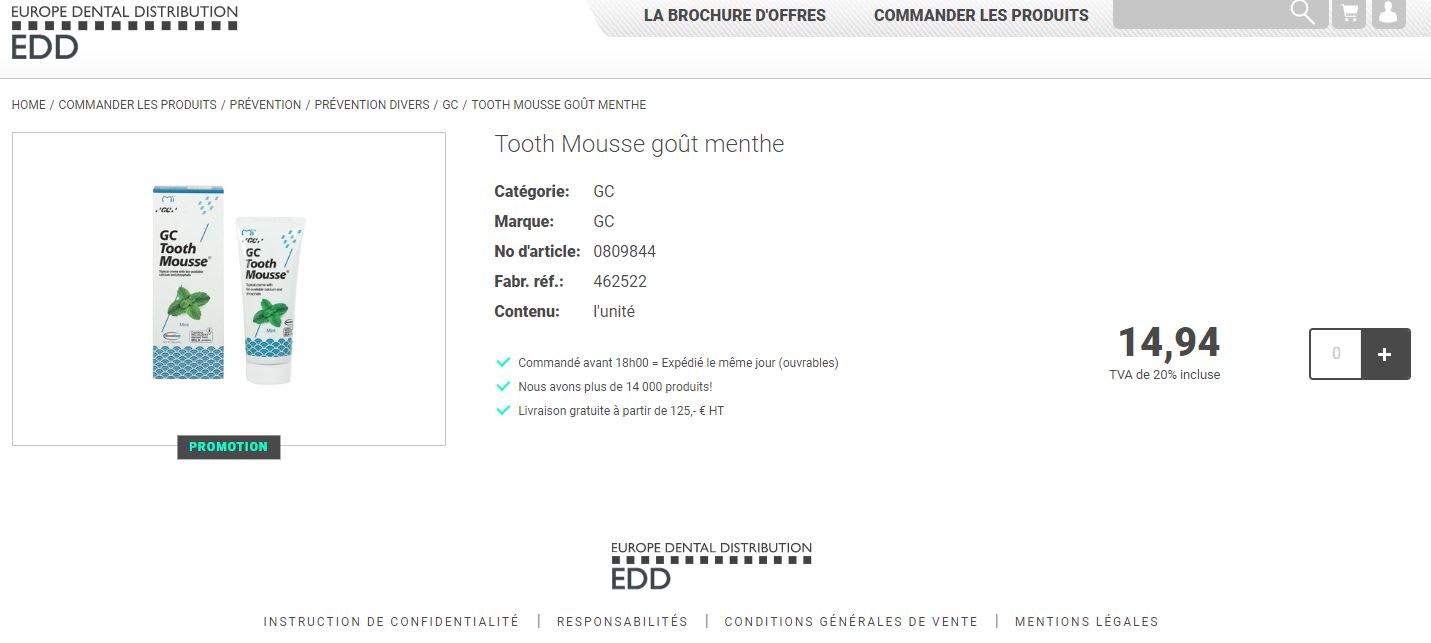Open the user account icon
The width and height of the screenshot is (1431, 643).
(x=1388, y=14)
